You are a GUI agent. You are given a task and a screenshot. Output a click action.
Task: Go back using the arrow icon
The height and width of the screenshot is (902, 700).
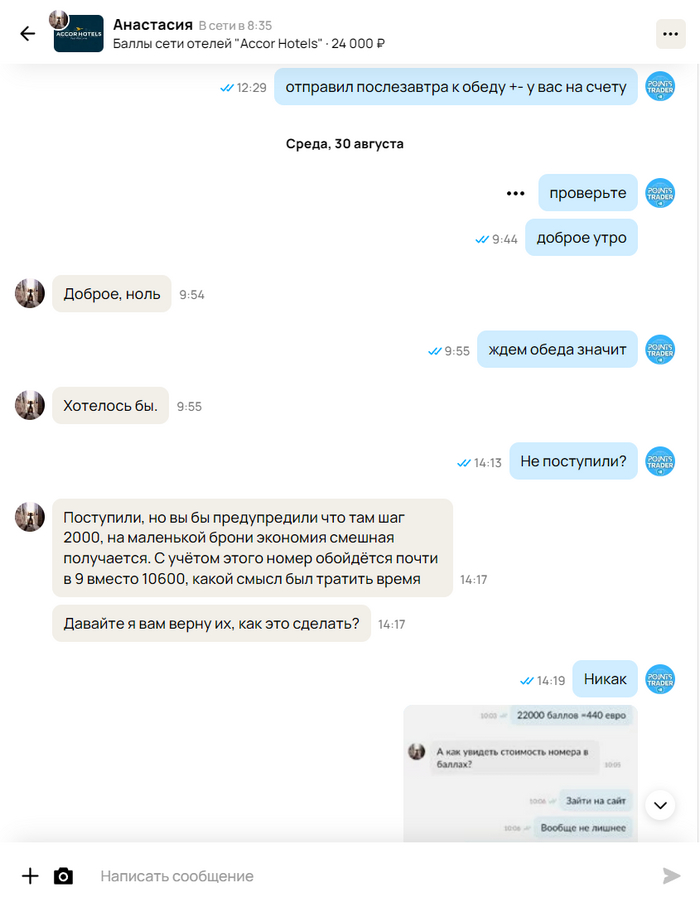(28, 34)
